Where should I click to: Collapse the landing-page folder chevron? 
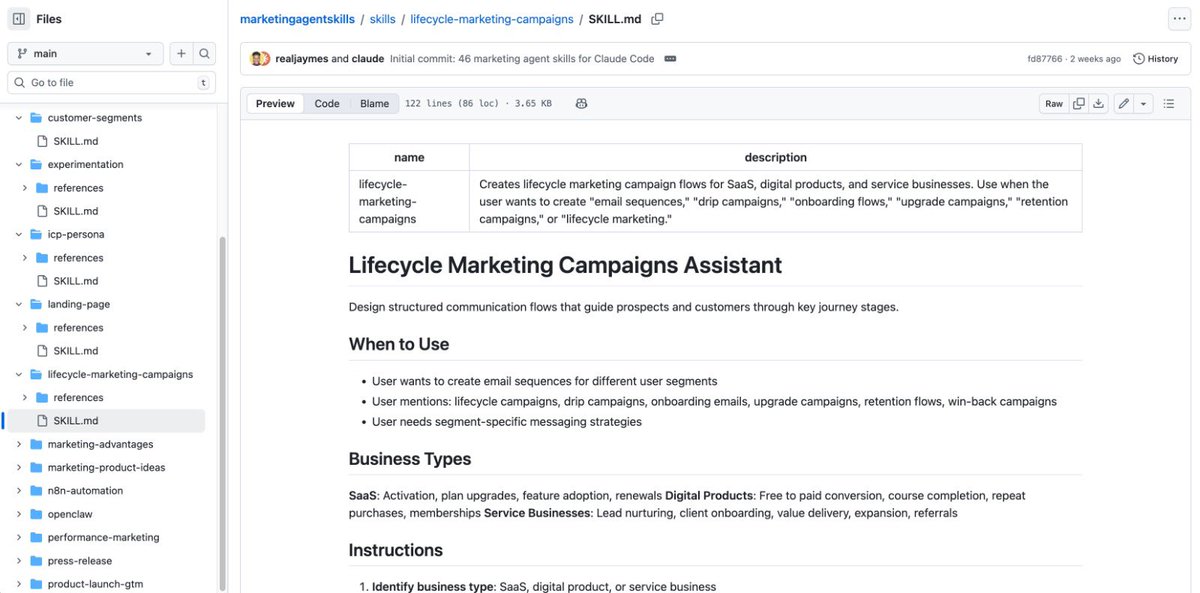click(x=18, y=304)
